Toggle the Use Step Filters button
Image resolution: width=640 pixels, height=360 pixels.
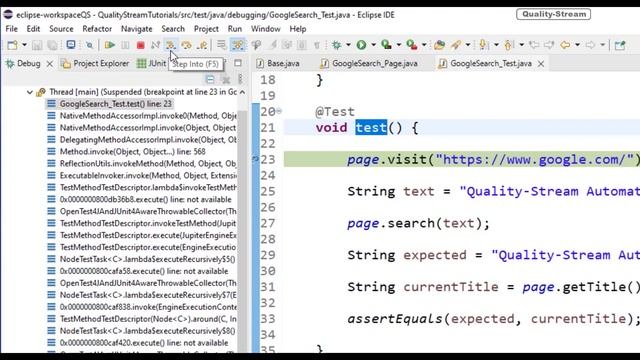click(238, 45)
